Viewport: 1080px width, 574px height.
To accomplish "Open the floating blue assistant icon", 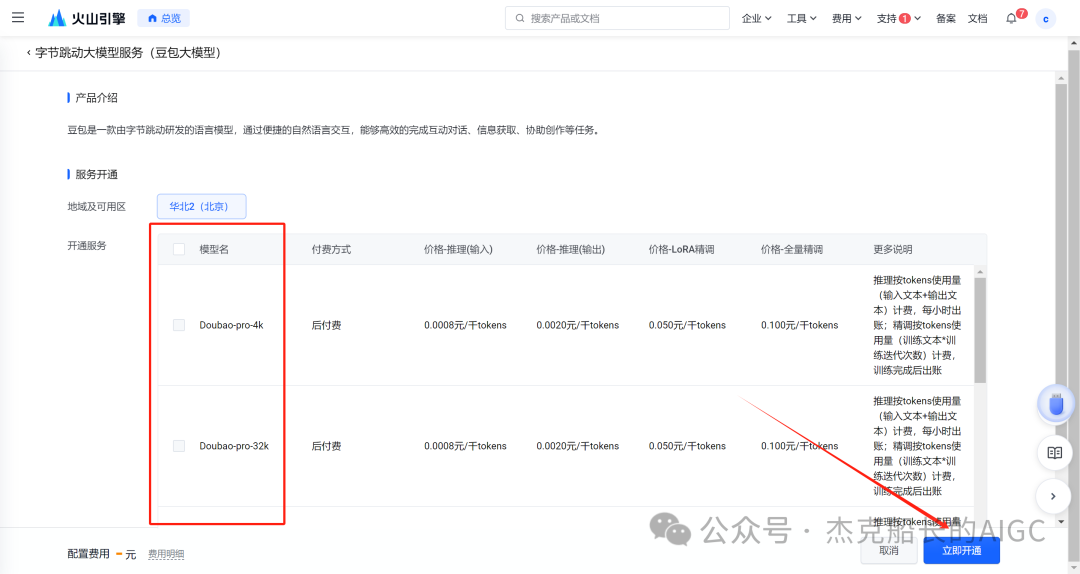I will coord(1055,404).
